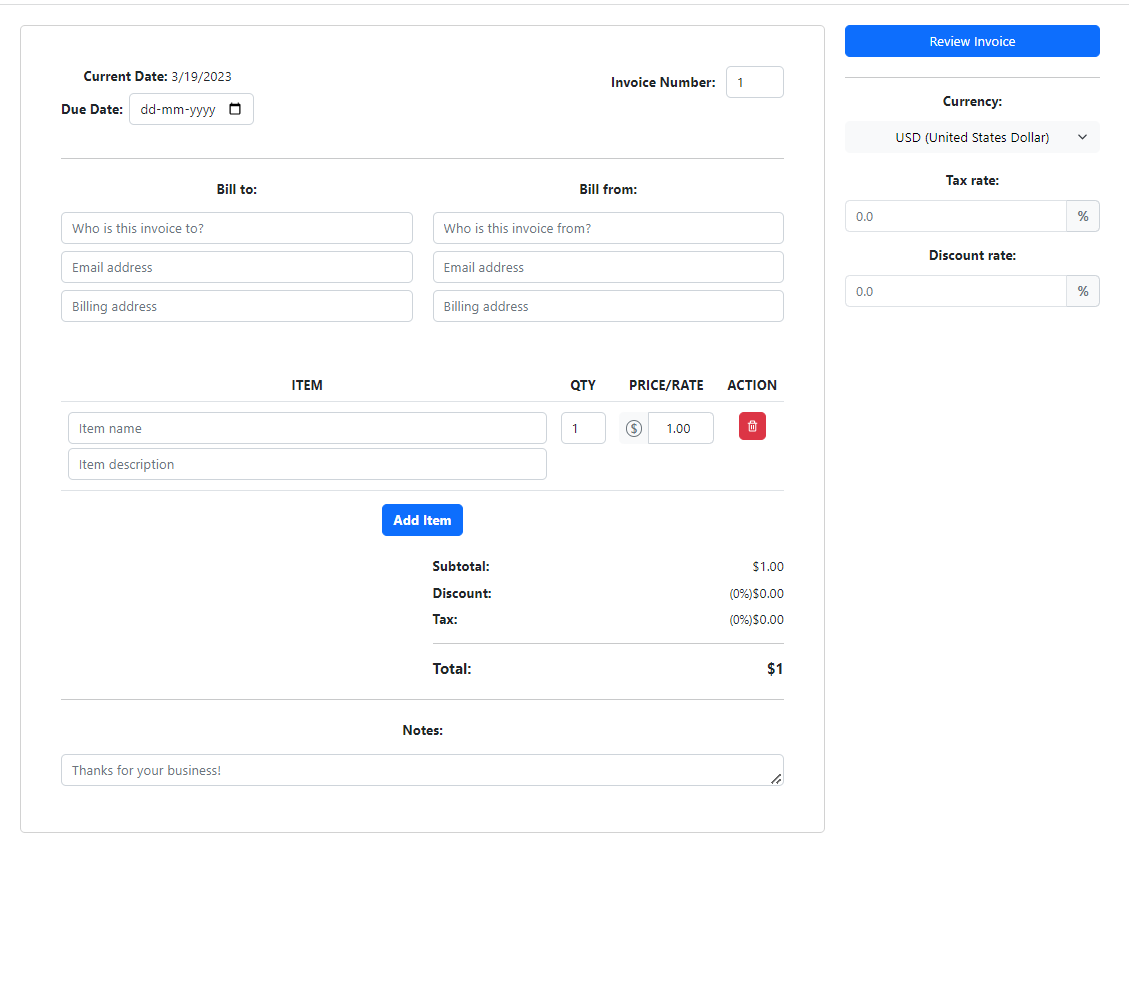
Task: Click the percent symbol beside Tax rate
Action: pos(1083,216)
